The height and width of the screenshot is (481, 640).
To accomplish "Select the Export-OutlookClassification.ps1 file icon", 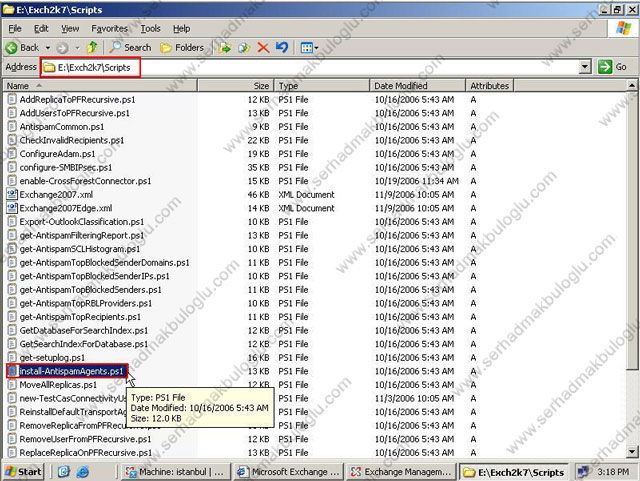I will click(12, 221).
